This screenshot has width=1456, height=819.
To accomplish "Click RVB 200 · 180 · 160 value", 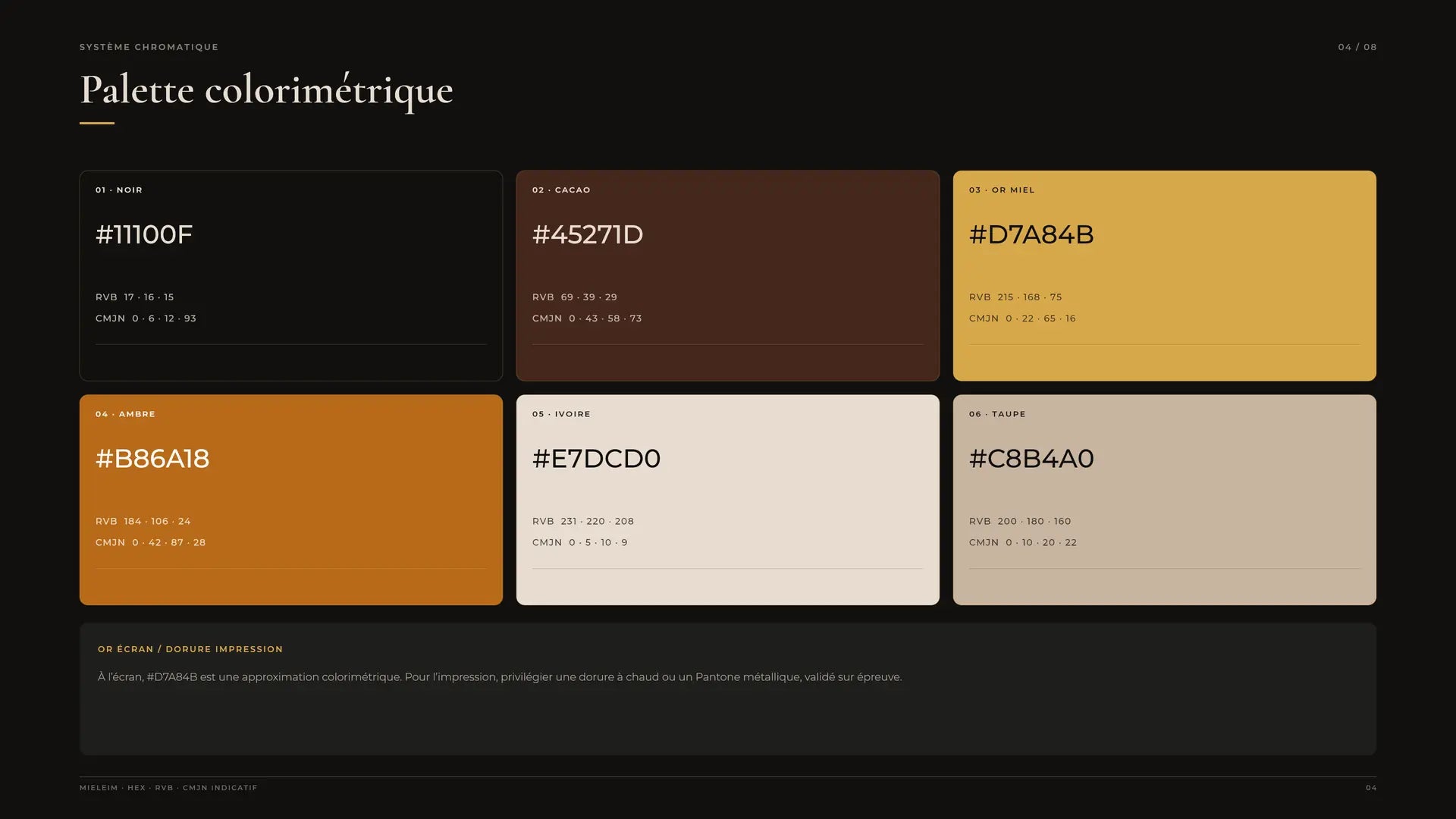I will tap(1020, 522).
